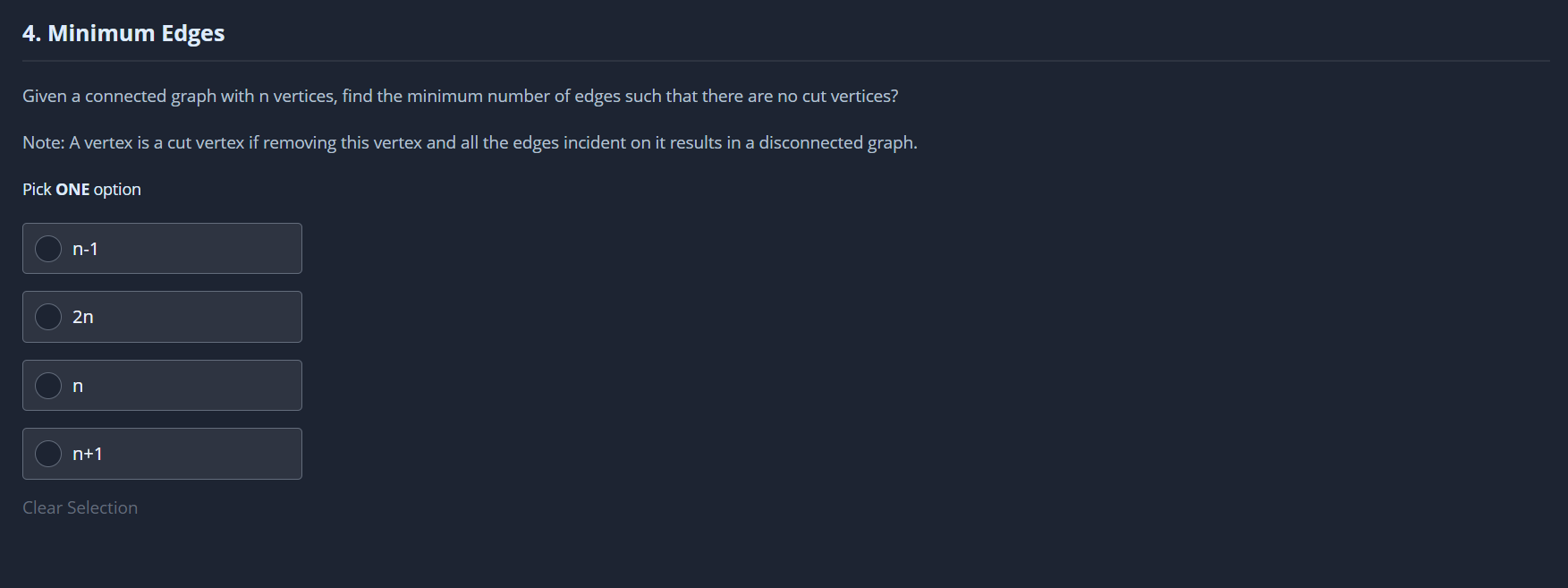Click the 'Pick ONE option' instruction
Image resolution: width=1568 pixels, height=588 pixels.
click(81, 189)
